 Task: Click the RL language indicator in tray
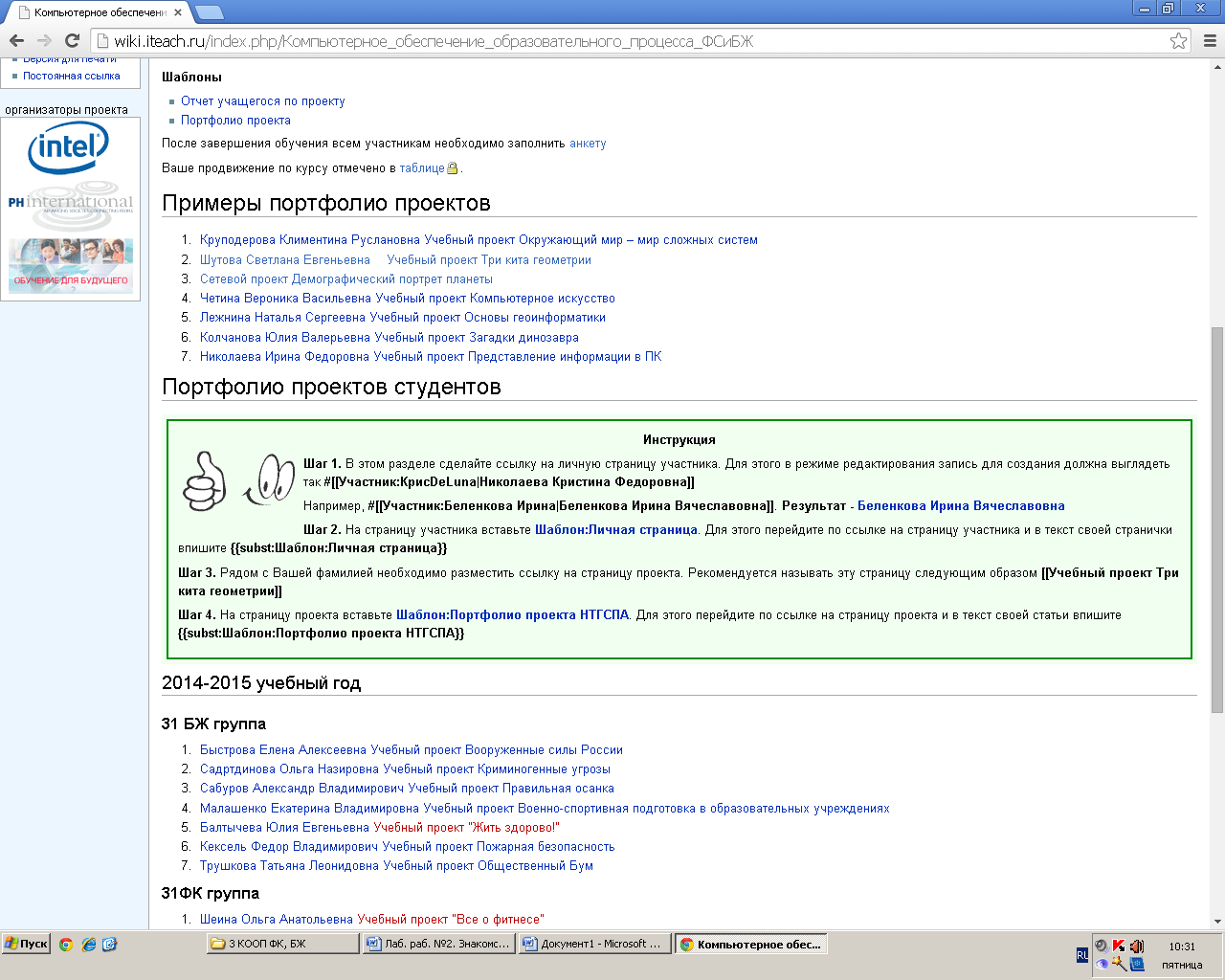pyautogui.click(x=1082, y=955)
